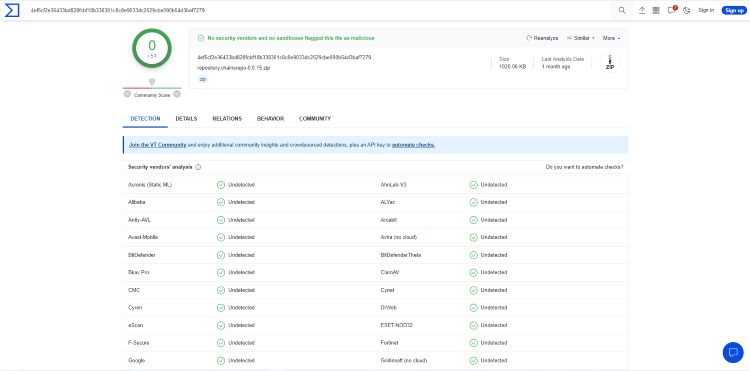Switch to the DETECTION tab
Image resolution: width=750 pixels, height=371 pixels.
coord(145,119)
